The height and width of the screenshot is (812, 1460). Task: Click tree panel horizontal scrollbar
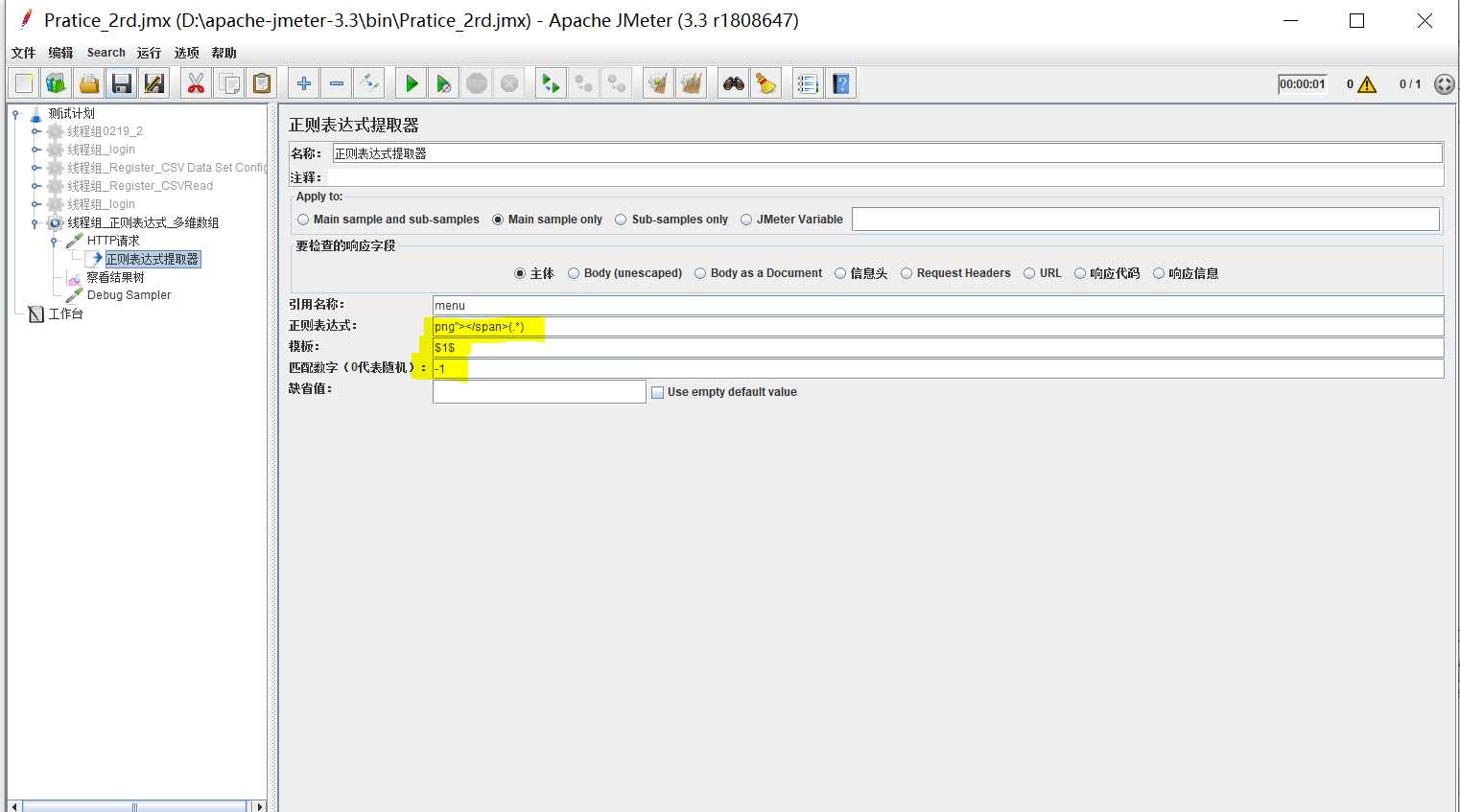(134, 806)
